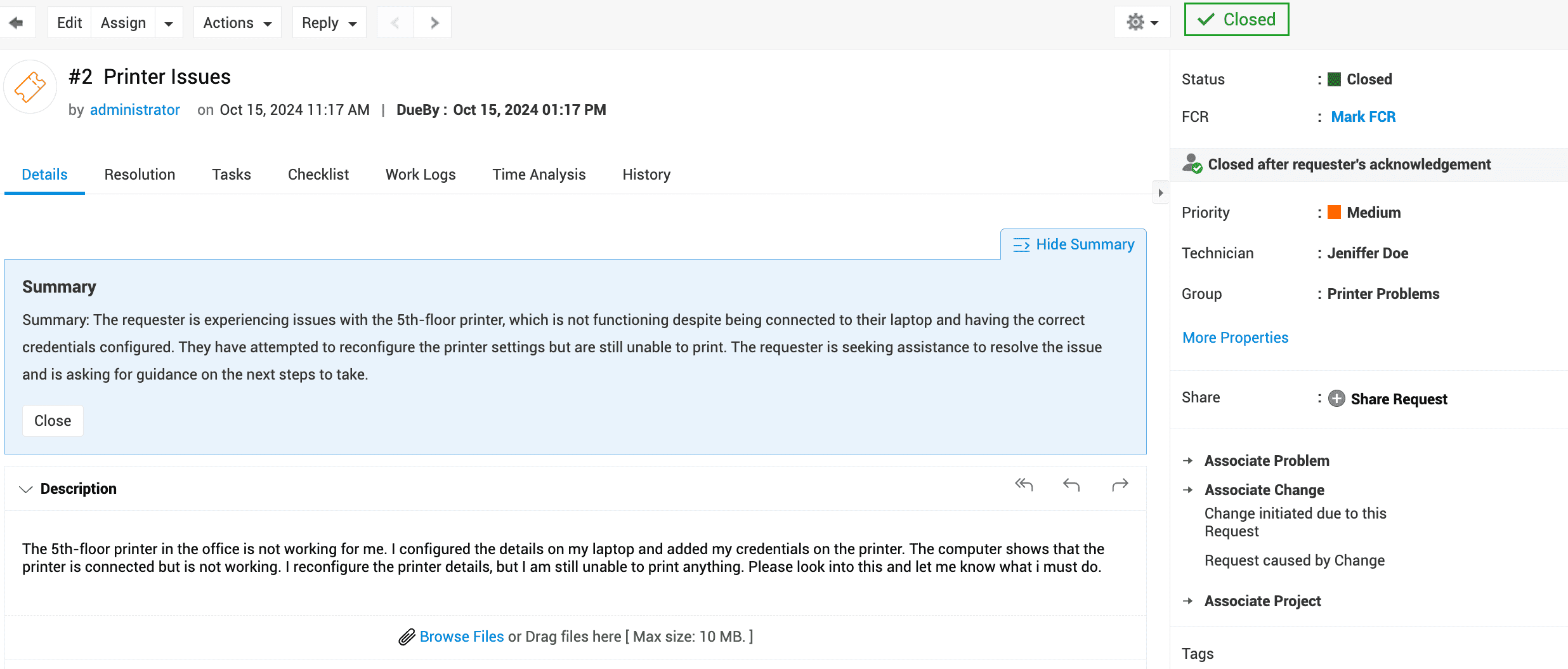
Task: Click the forward arrow icon in Description
Action: pos(1120,485)
